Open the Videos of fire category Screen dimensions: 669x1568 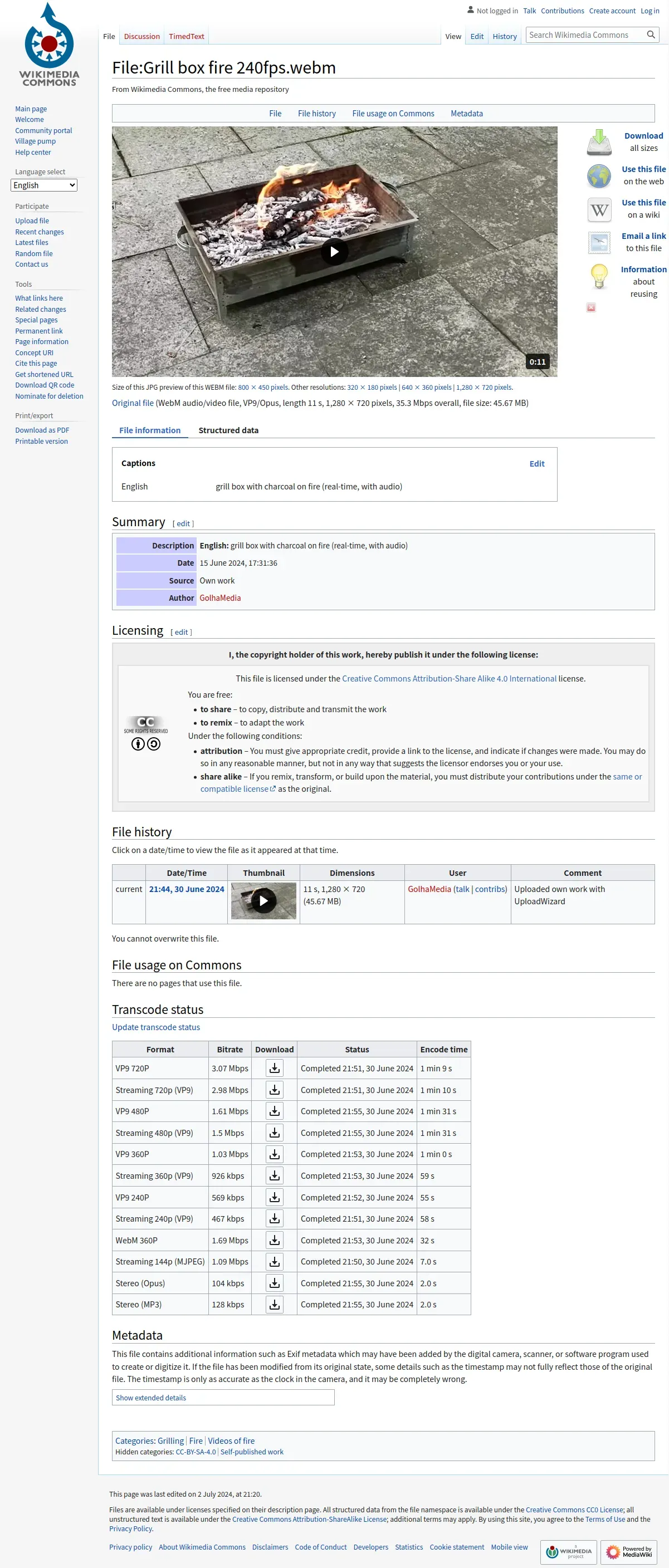pos(231,1441)
